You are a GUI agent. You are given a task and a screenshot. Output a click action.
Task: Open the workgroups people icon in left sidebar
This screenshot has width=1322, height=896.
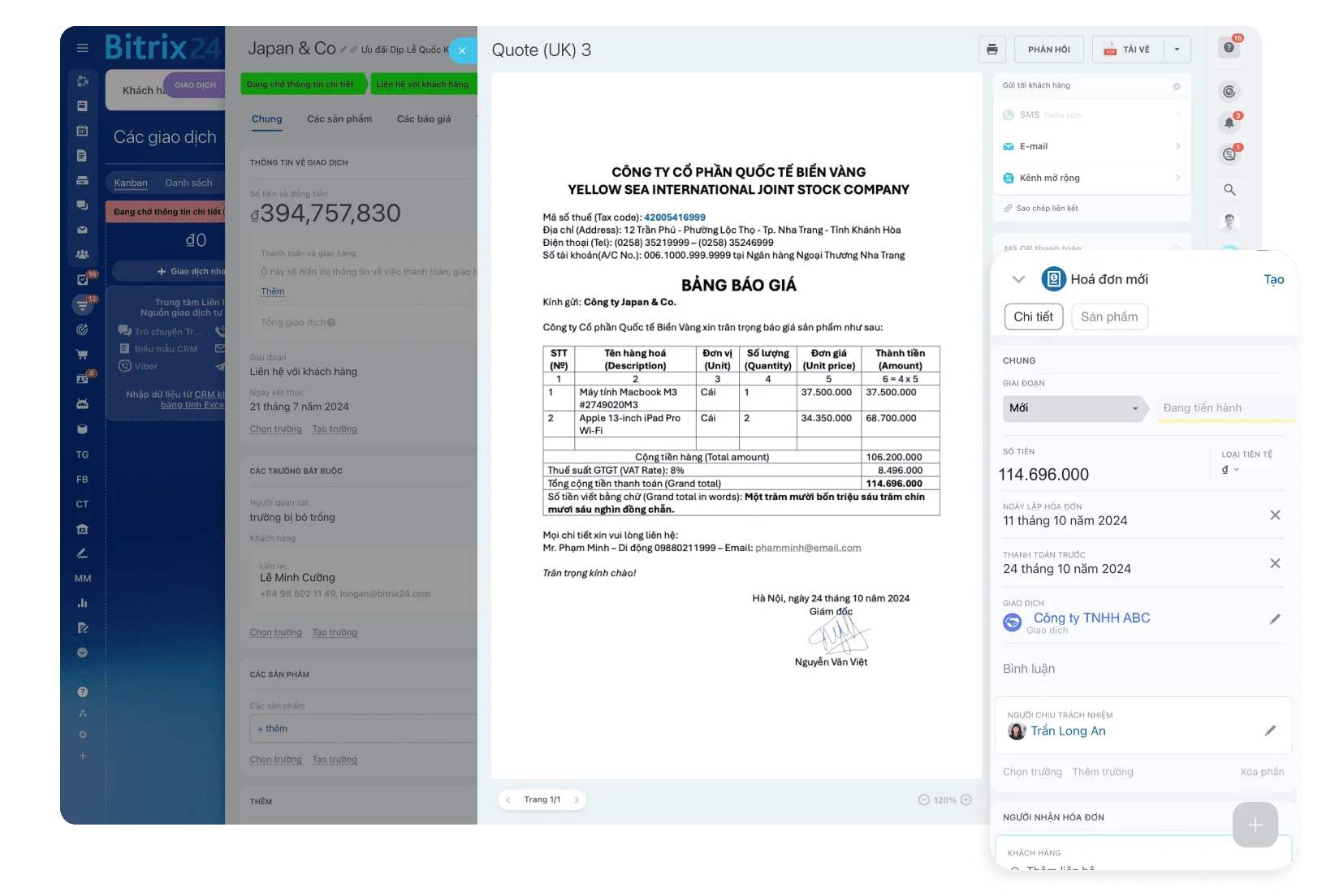[82, 254]
